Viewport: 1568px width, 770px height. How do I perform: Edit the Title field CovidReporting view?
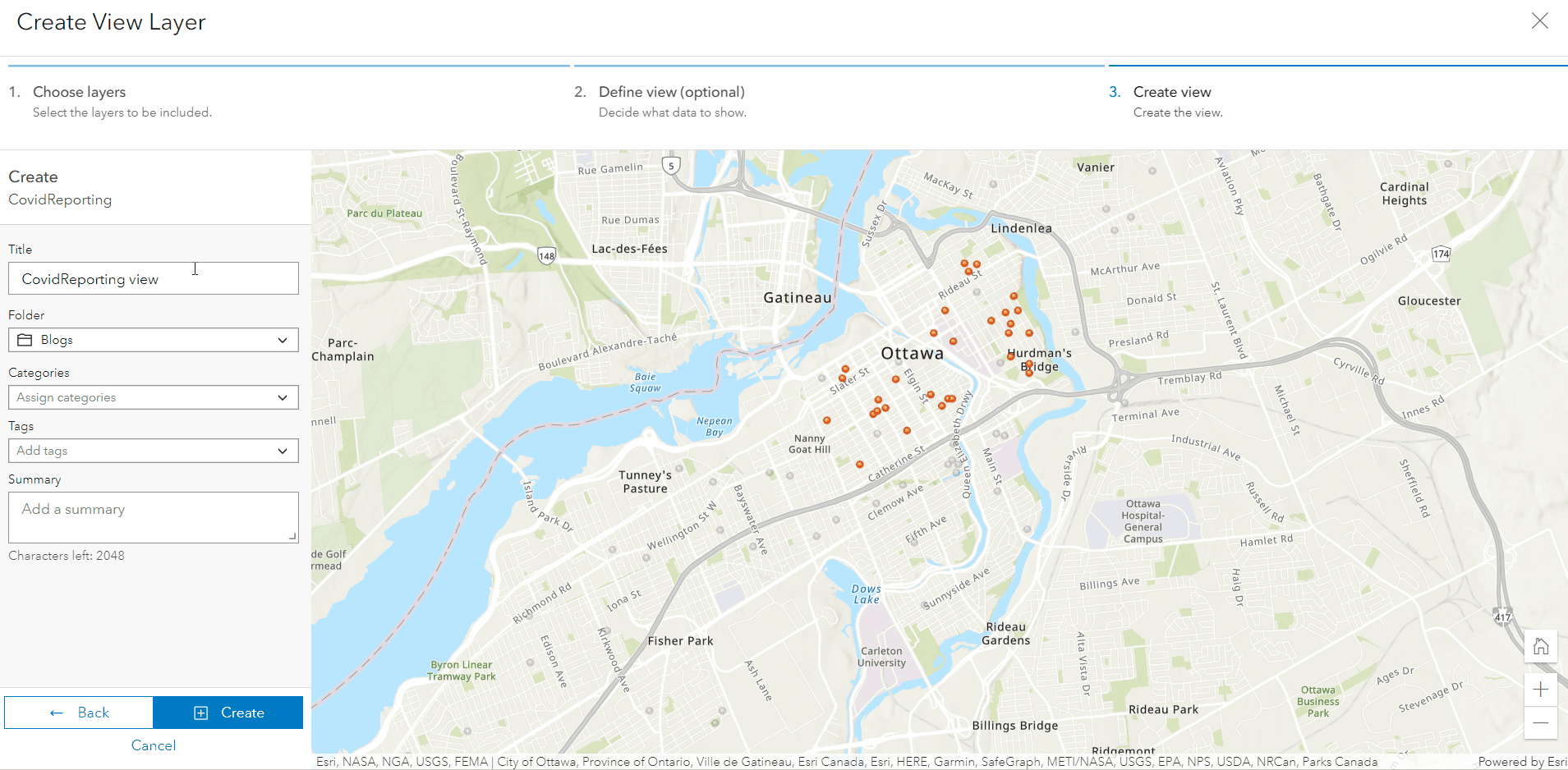[x=154, y=278]
